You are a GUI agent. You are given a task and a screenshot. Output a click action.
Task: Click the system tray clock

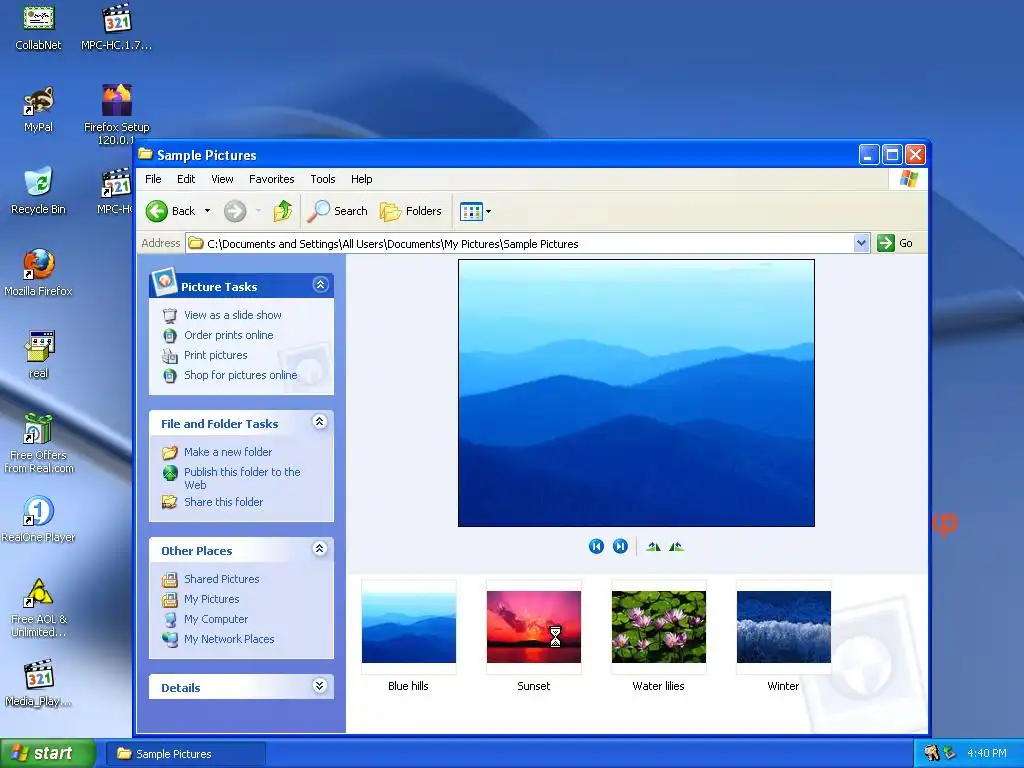coord(987,753)
